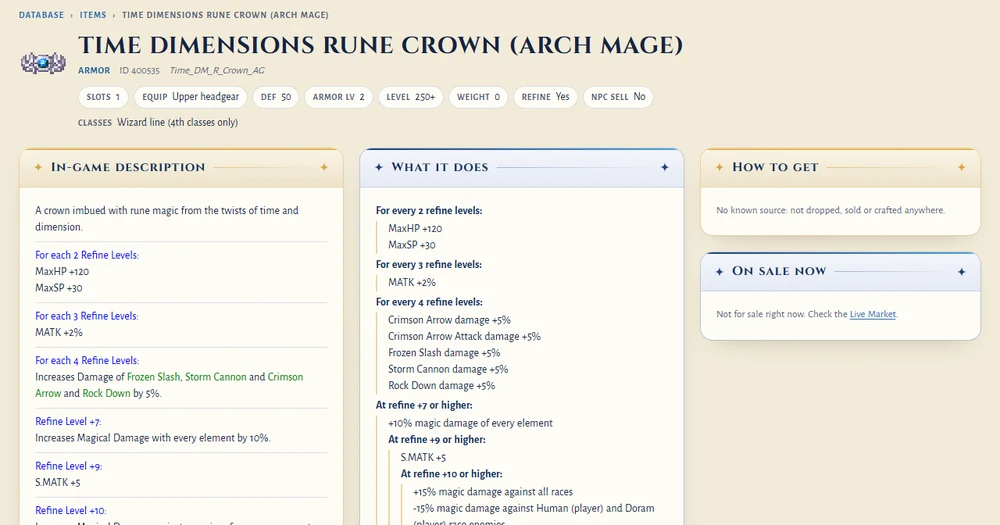Click the 'No known source' text
Screen dimensions: 1000x525
pos(830,210)
